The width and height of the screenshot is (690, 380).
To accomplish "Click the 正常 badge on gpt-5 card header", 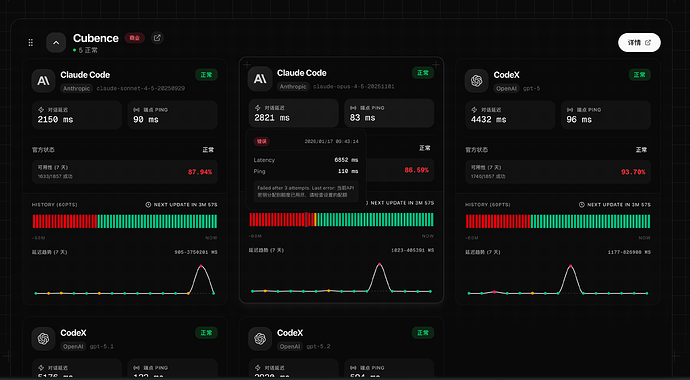I will pyautogui.click(x=639, y=75).
